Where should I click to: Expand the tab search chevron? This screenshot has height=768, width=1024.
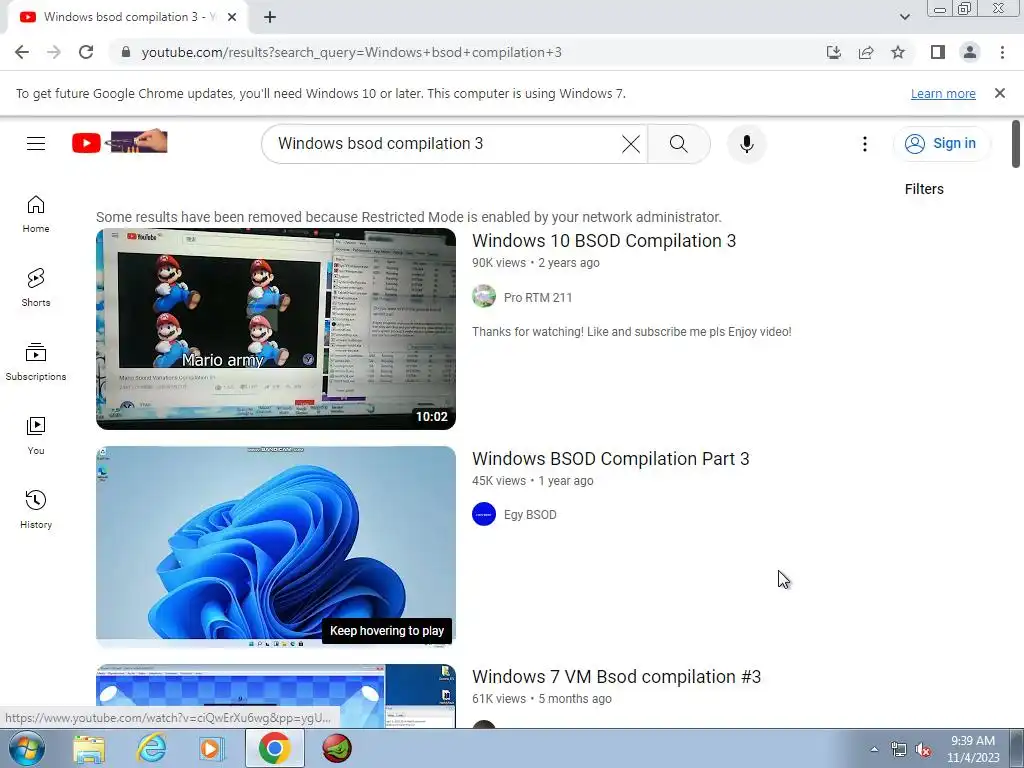tap(904, 17)
